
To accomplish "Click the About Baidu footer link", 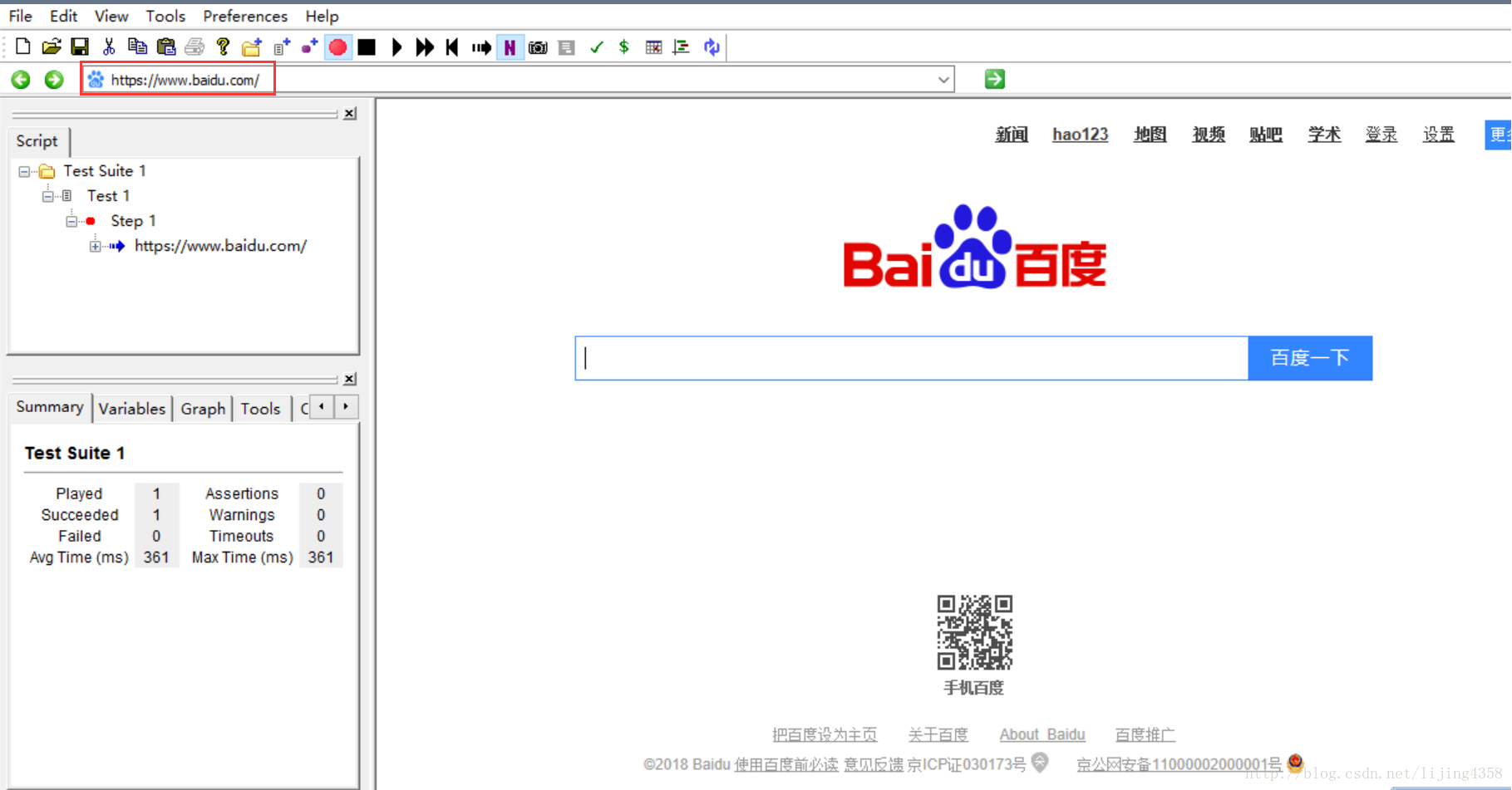I will (x=1042, y=734).
